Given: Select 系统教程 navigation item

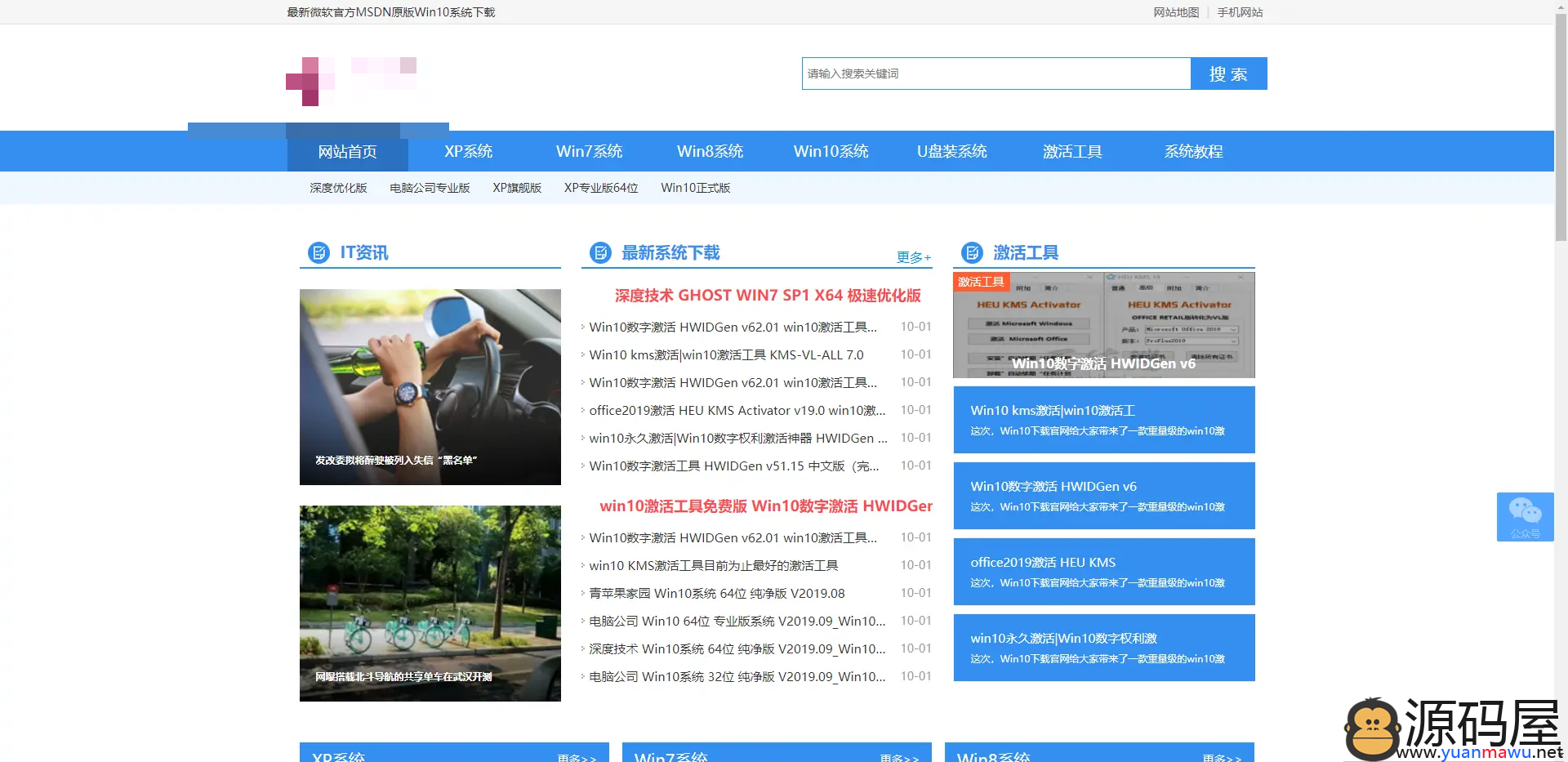Looking at the screenshot, I should 1193,152.
